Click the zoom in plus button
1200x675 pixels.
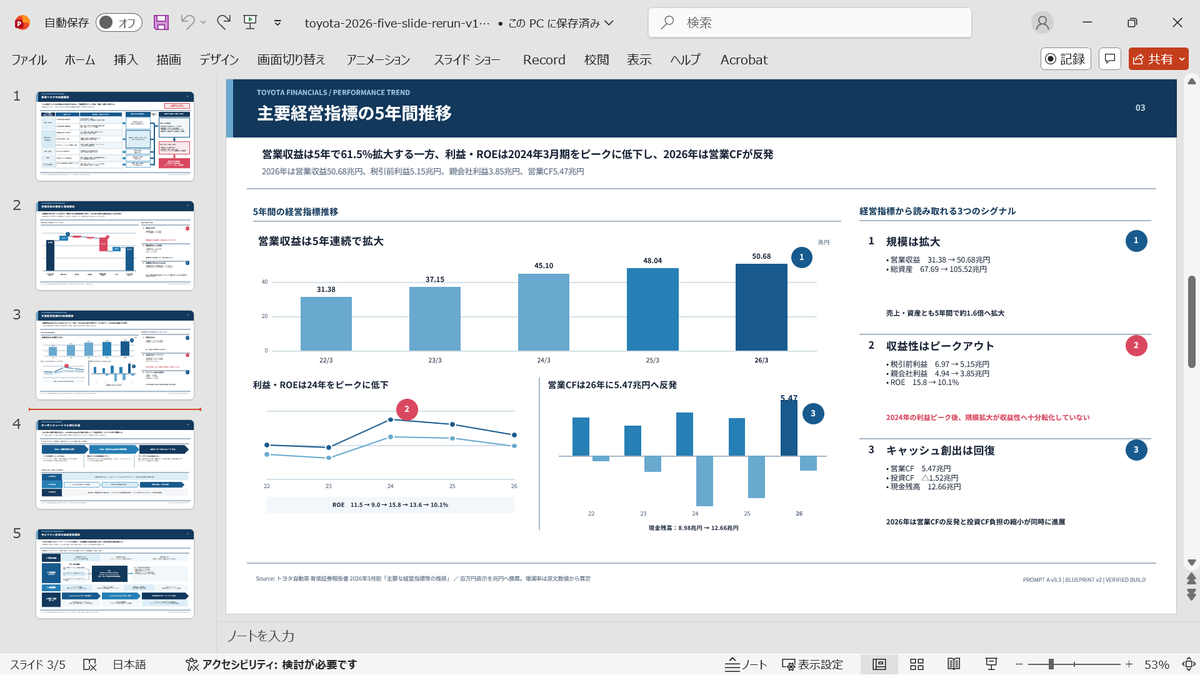[1128, 665]
